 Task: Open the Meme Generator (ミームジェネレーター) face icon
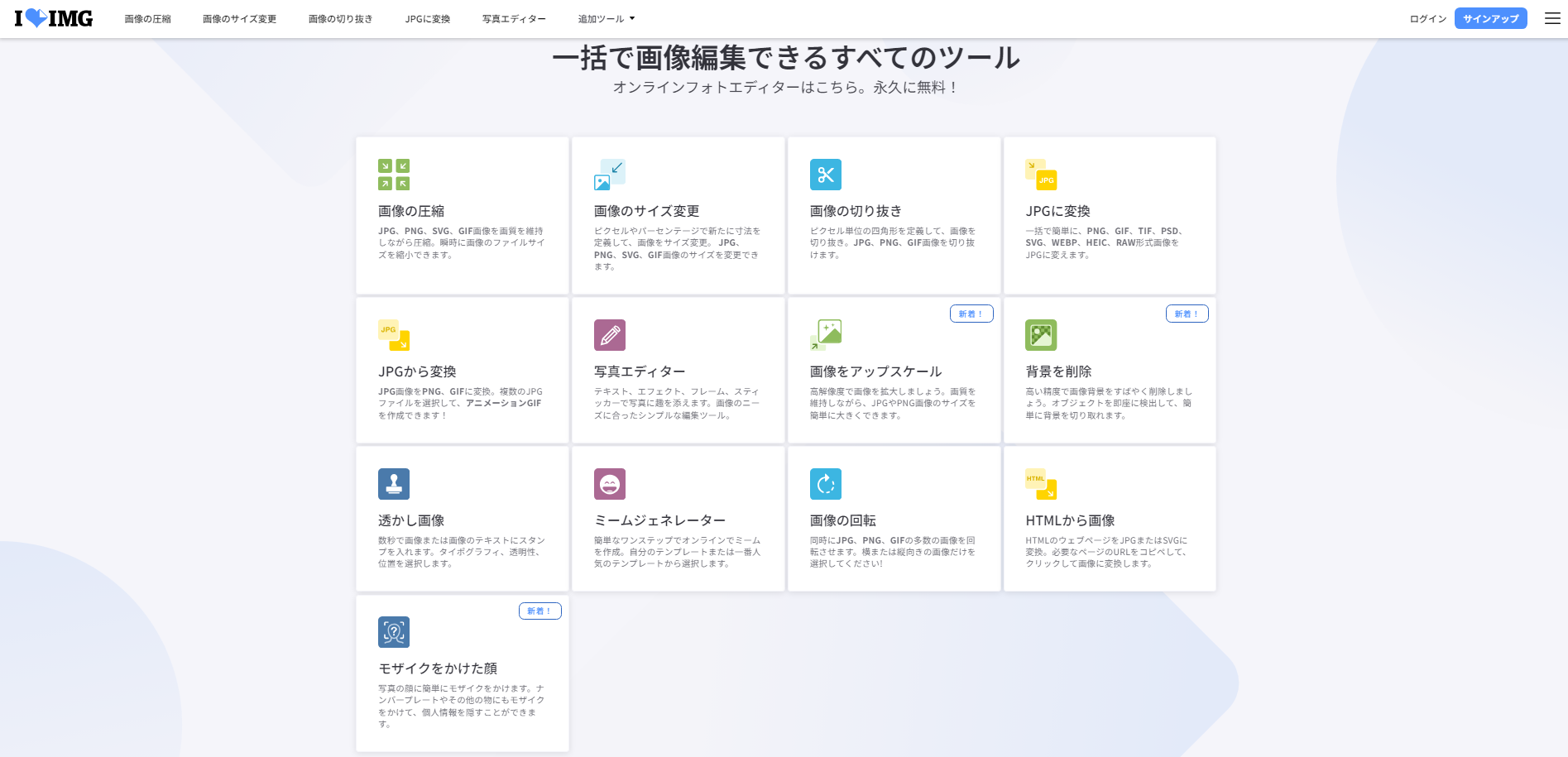[x=610, y=484]
